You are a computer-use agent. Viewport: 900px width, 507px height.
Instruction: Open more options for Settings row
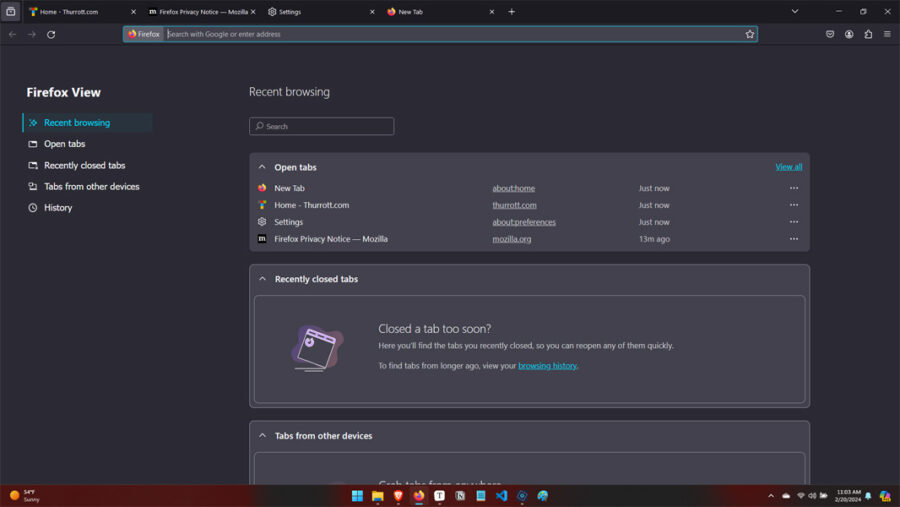(x=794, y=222)
